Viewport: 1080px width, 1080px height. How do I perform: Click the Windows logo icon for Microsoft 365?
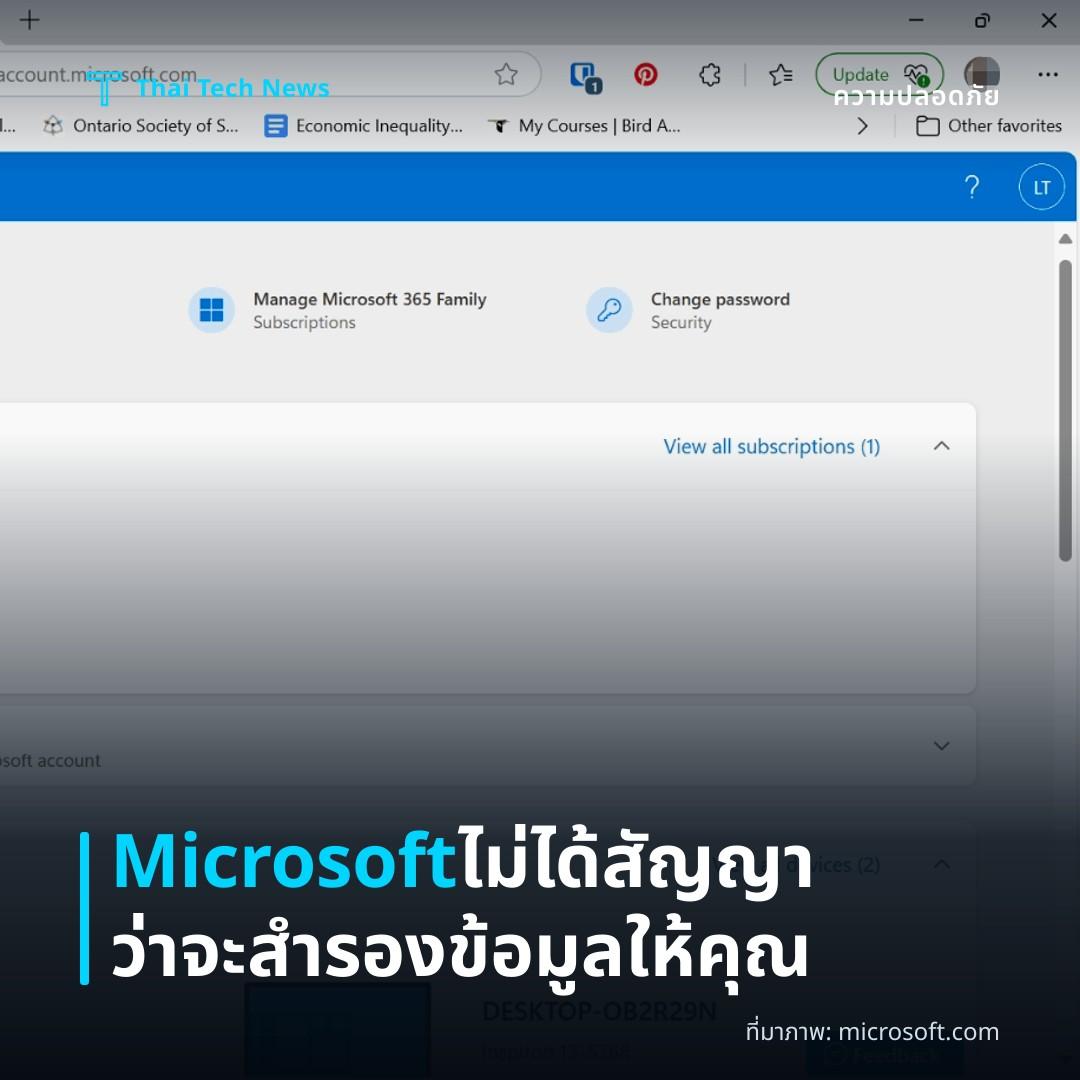tap(211, 310)
